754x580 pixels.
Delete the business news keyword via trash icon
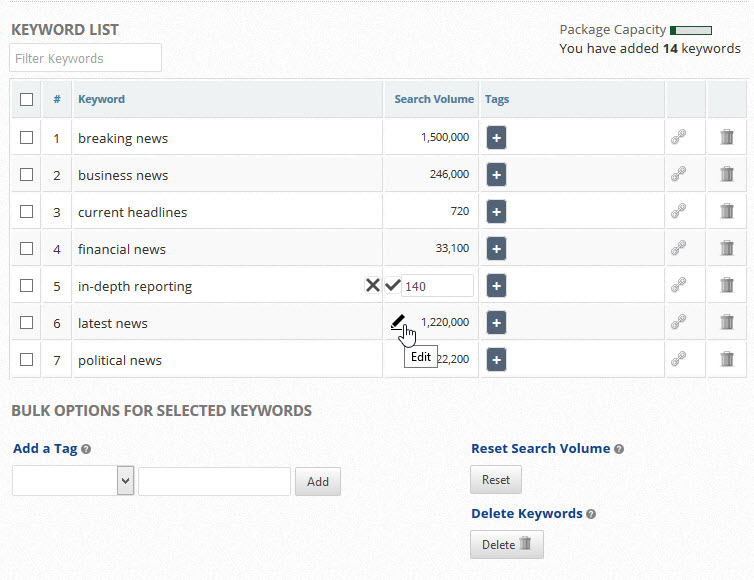(x=727, y=175)
